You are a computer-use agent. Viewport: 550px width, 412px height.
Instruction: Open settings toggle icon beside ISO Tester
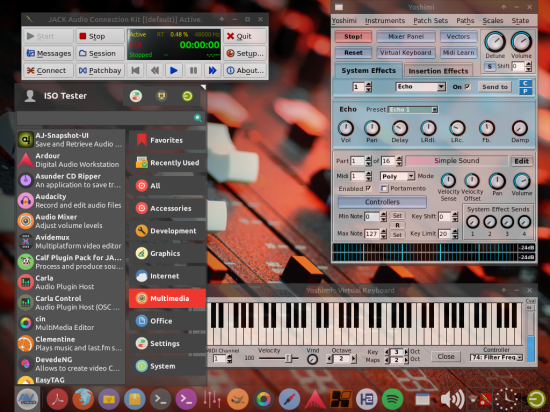136,96
